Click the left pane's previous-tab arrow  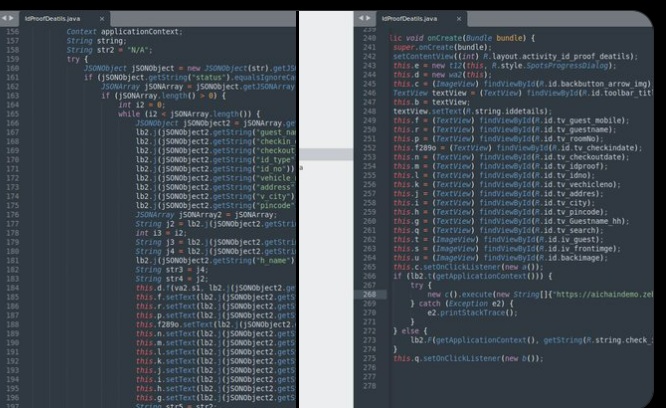coord(4,18)
